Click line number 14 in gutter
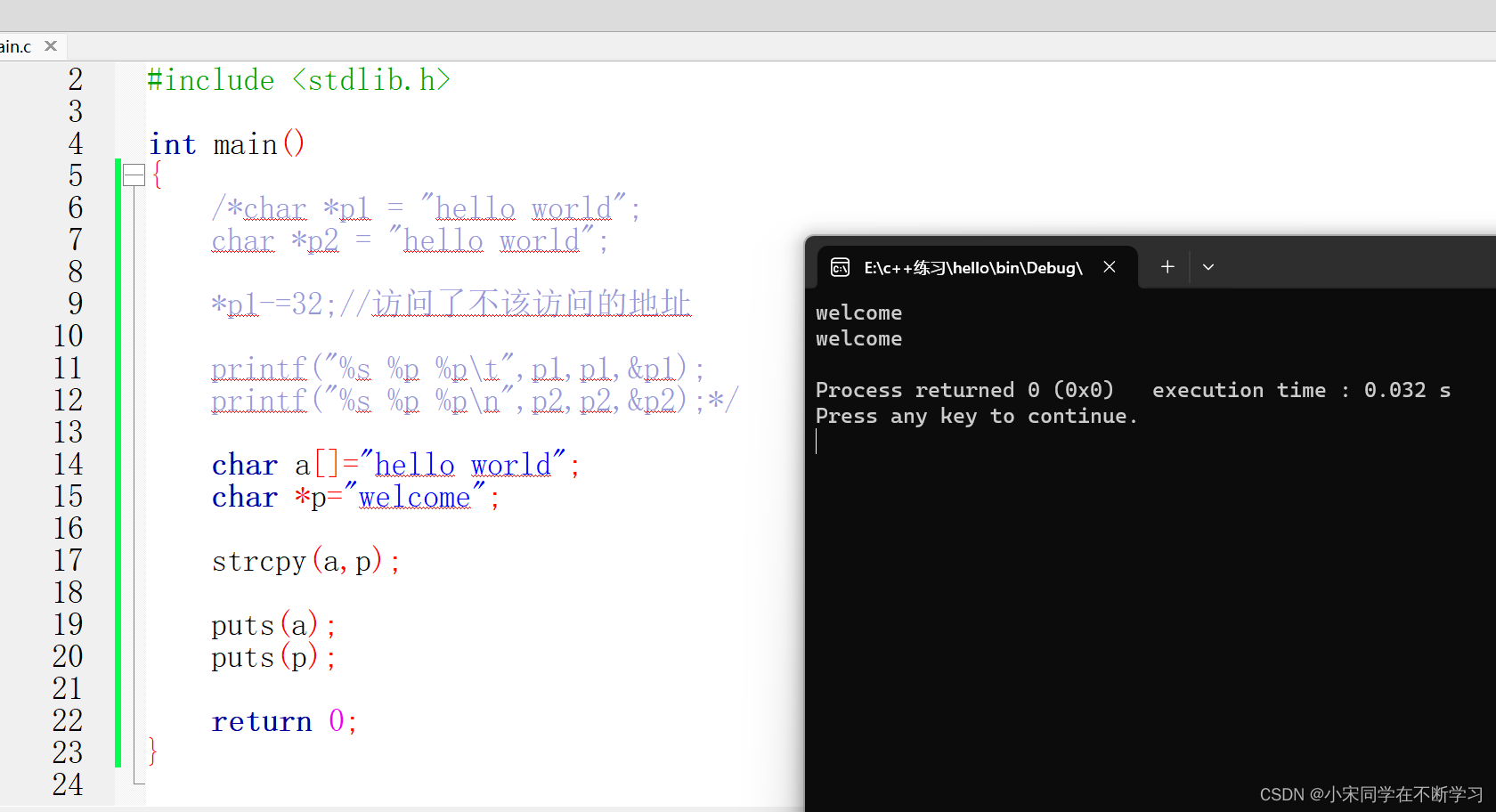 [68, 464]
